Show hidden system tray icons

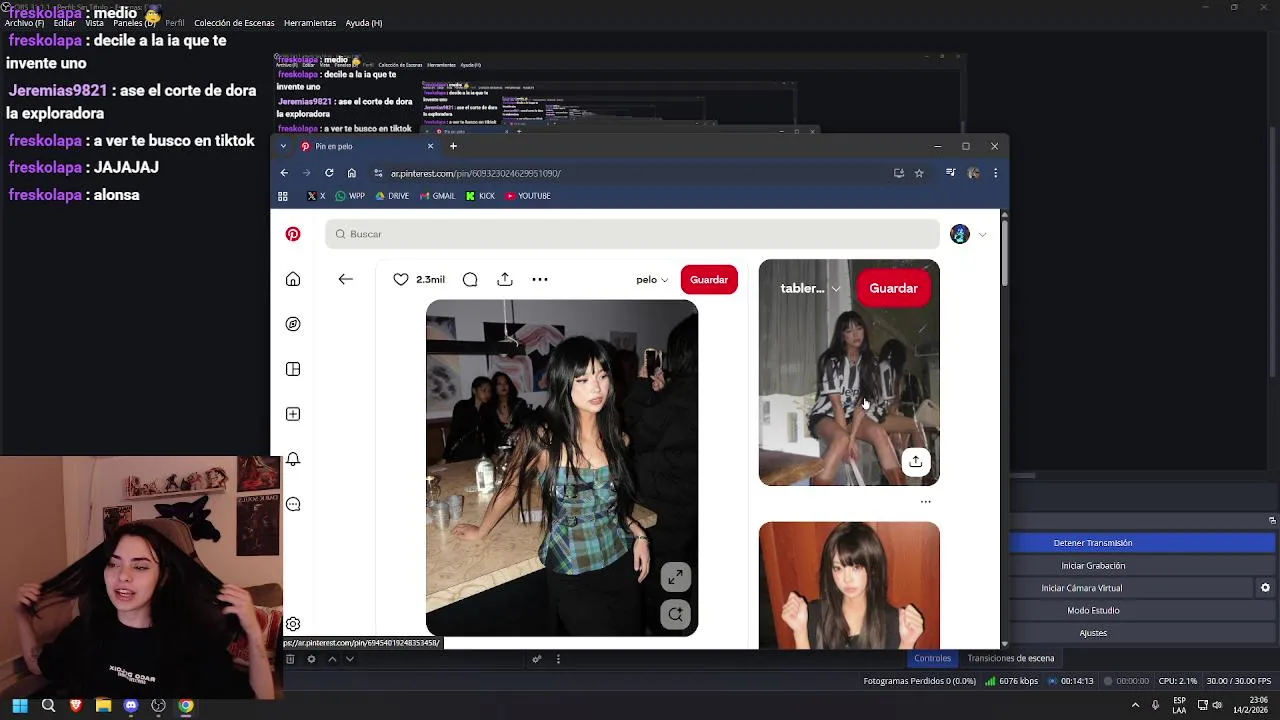pyautogui.click(x=1136, y=706)
